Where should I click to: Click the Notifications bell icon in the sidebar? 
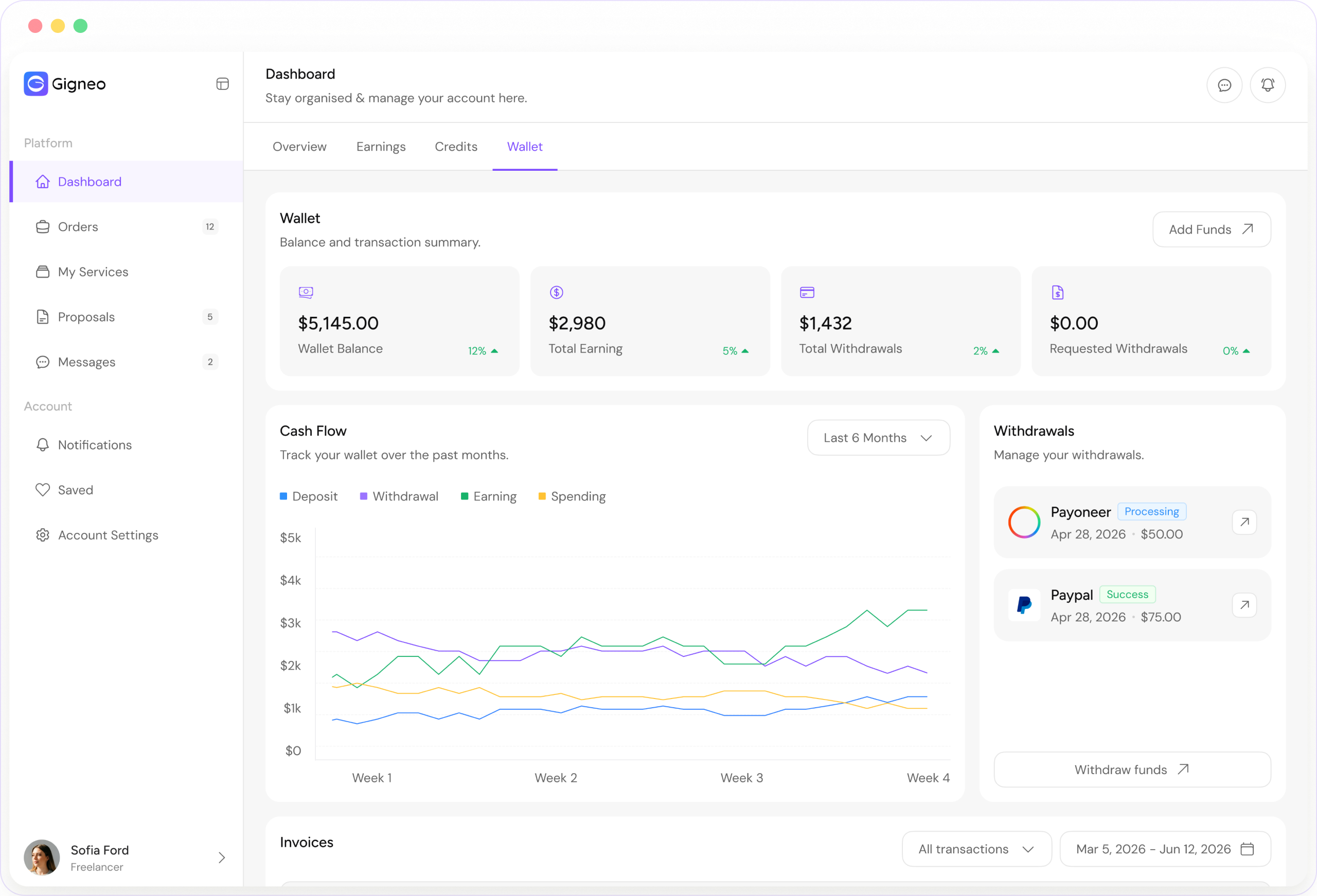coord(43,445)
